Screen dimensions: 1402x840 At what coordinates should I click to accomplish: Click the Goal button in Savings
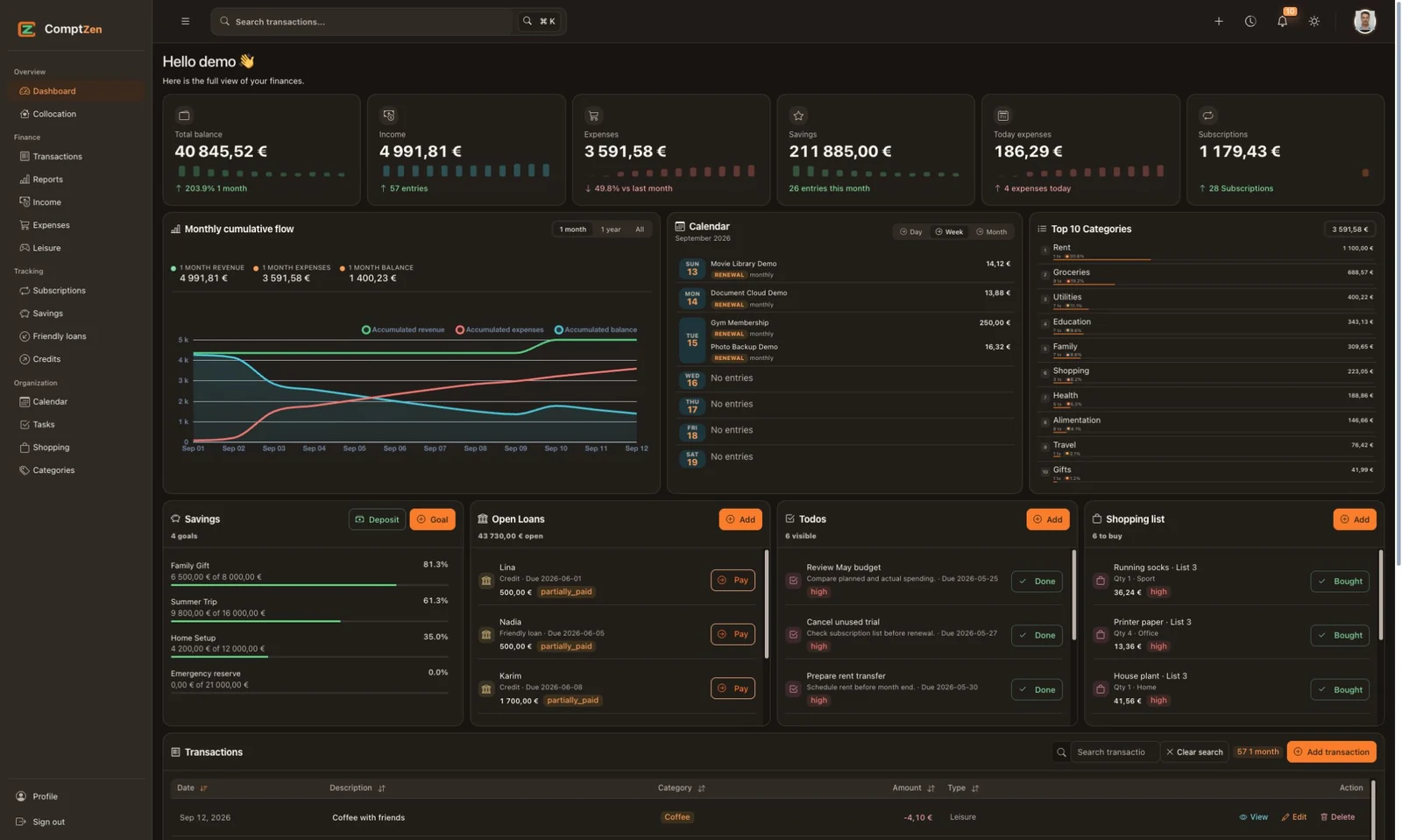click(432, 519)
